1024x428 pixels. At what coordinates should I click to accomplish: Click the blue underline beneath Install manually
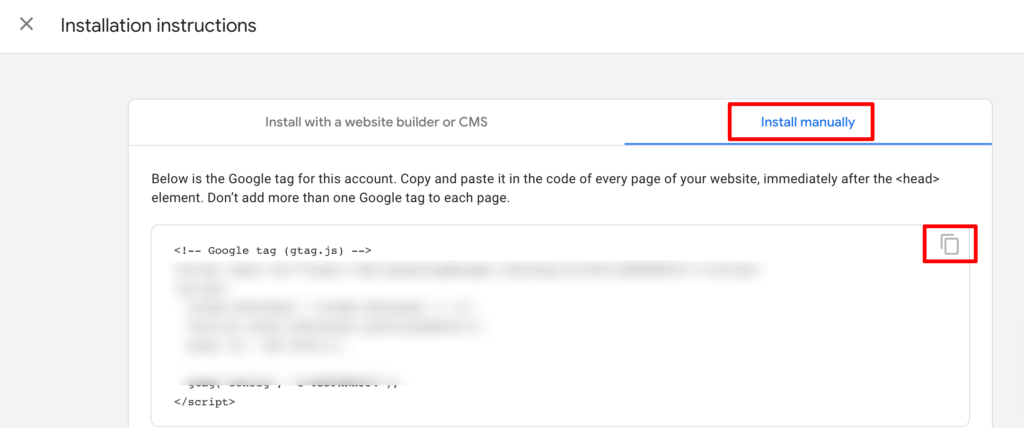point(807,143)
